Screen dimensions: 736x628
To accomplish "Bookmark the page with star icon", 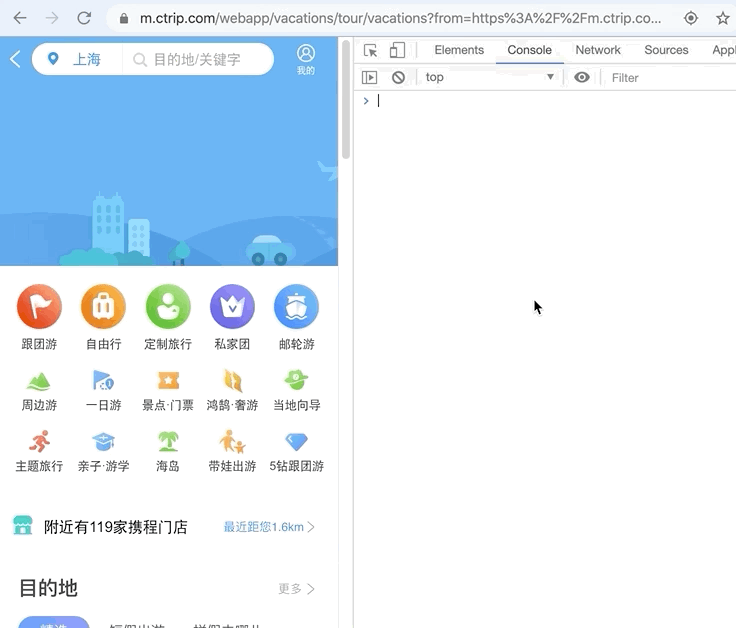I will 722,18.
